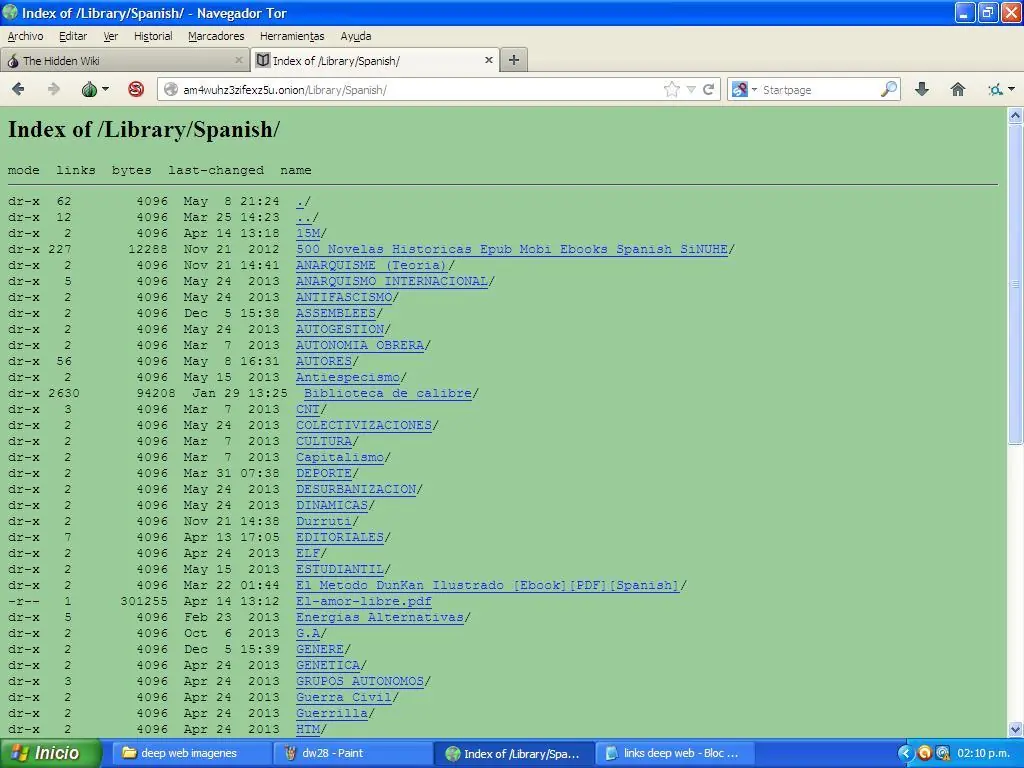Click the orange system tray icon

click(x=924, y=753)
